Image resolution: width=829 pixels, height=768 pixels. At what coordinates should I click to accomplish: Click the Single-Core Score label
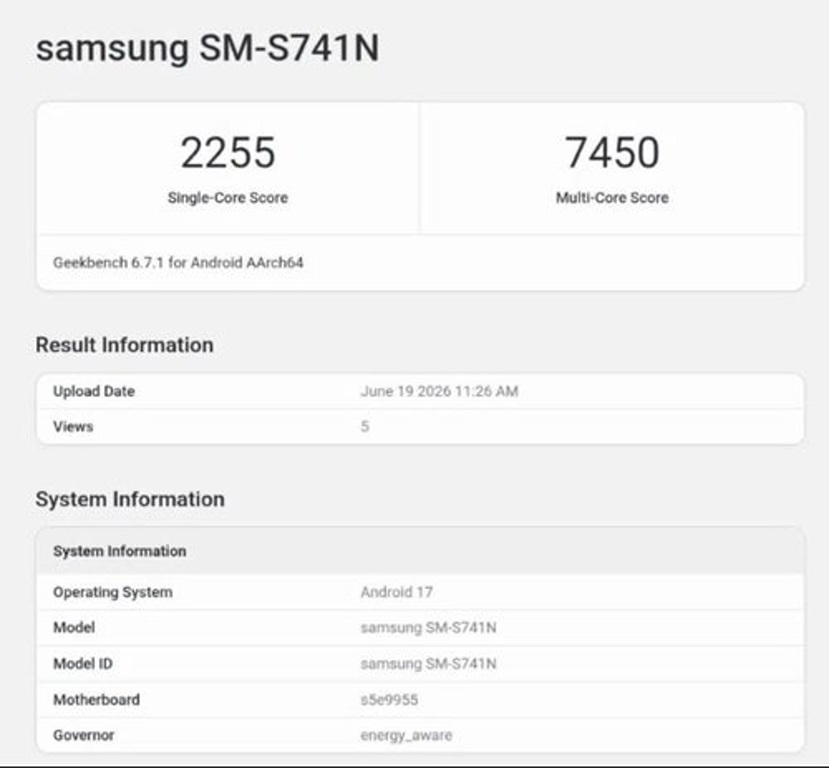[228, 198]
